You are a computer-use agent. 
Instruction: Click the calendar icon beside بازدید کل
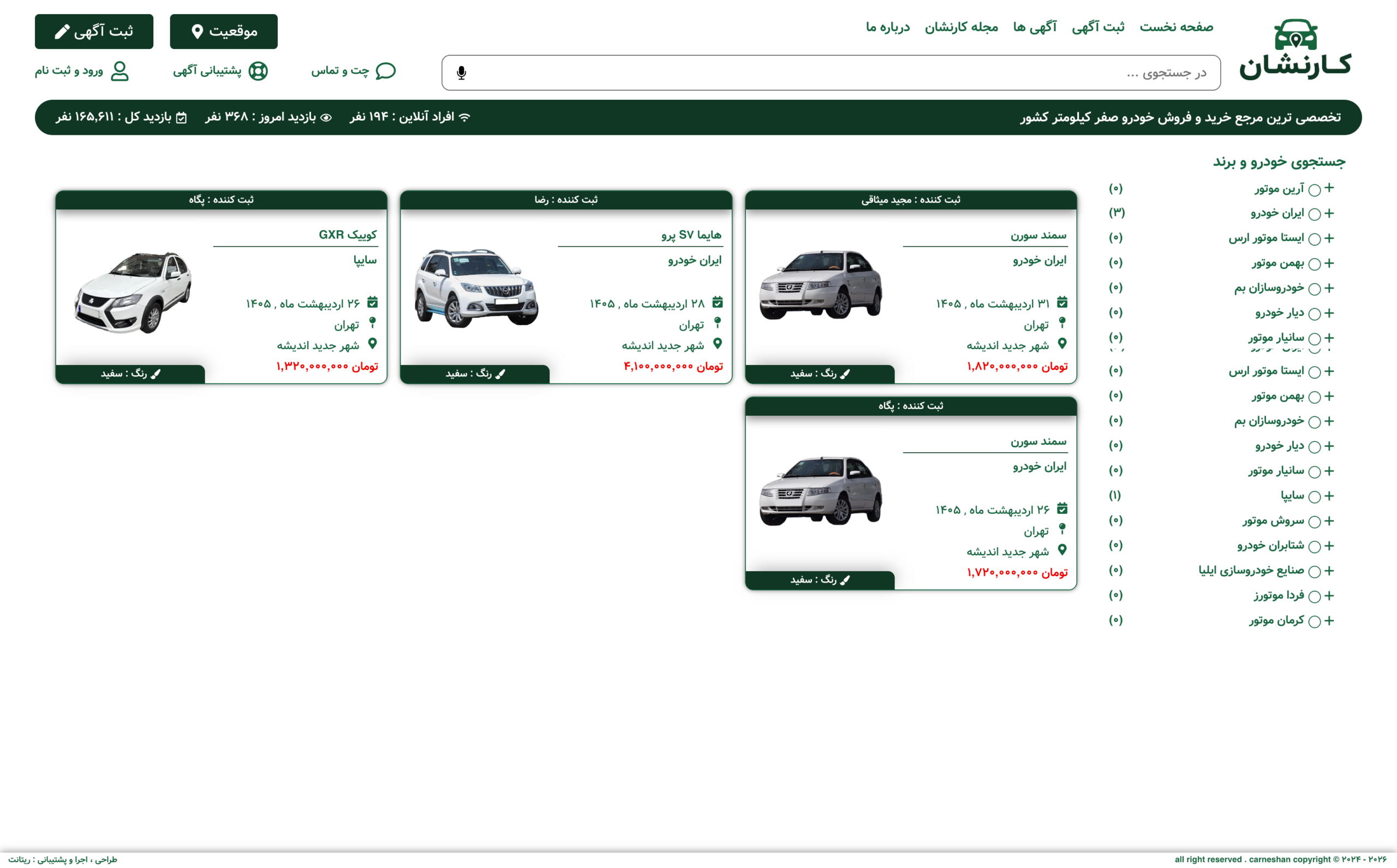click(x=181, y=118)
